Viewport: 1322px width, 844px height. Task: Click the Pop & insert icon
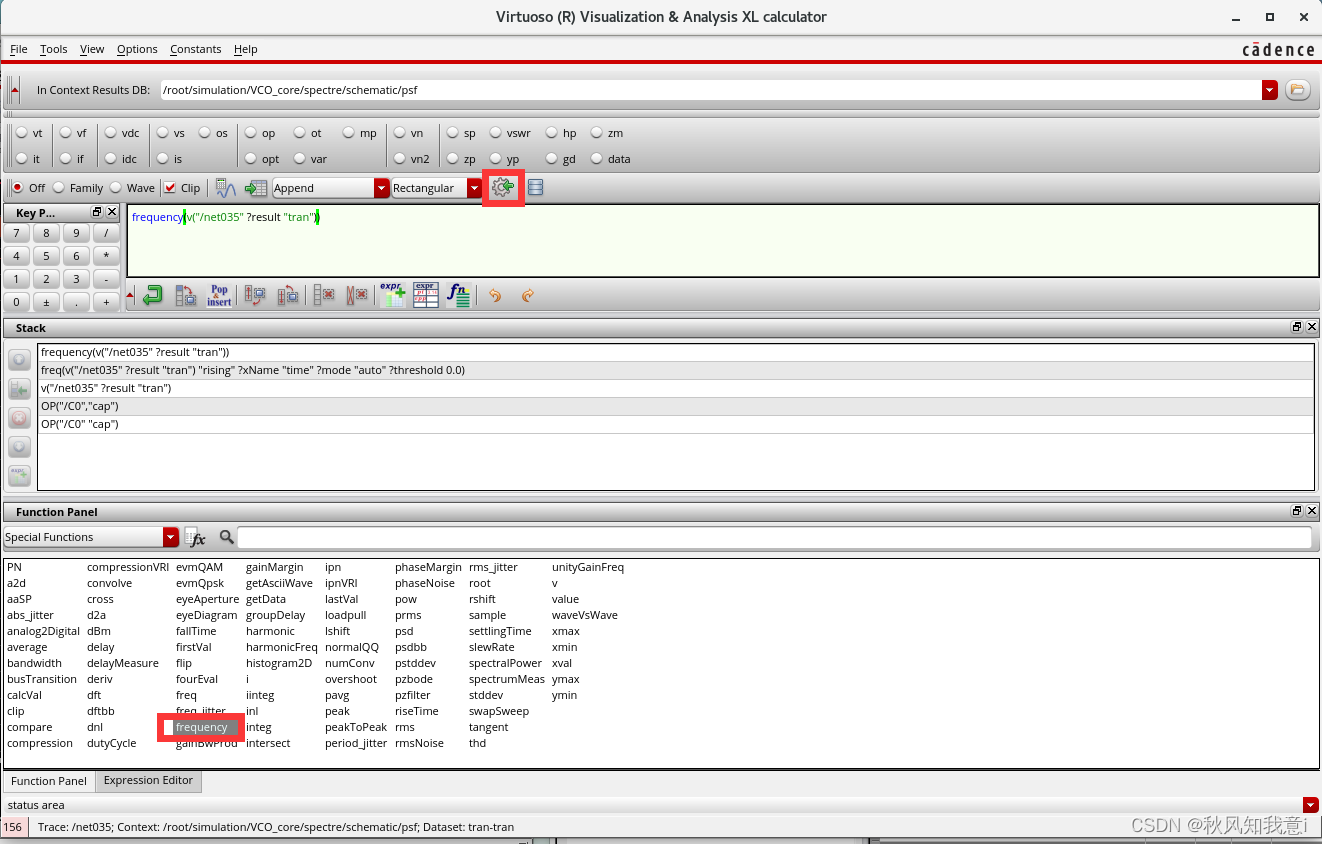coord(219,295)
